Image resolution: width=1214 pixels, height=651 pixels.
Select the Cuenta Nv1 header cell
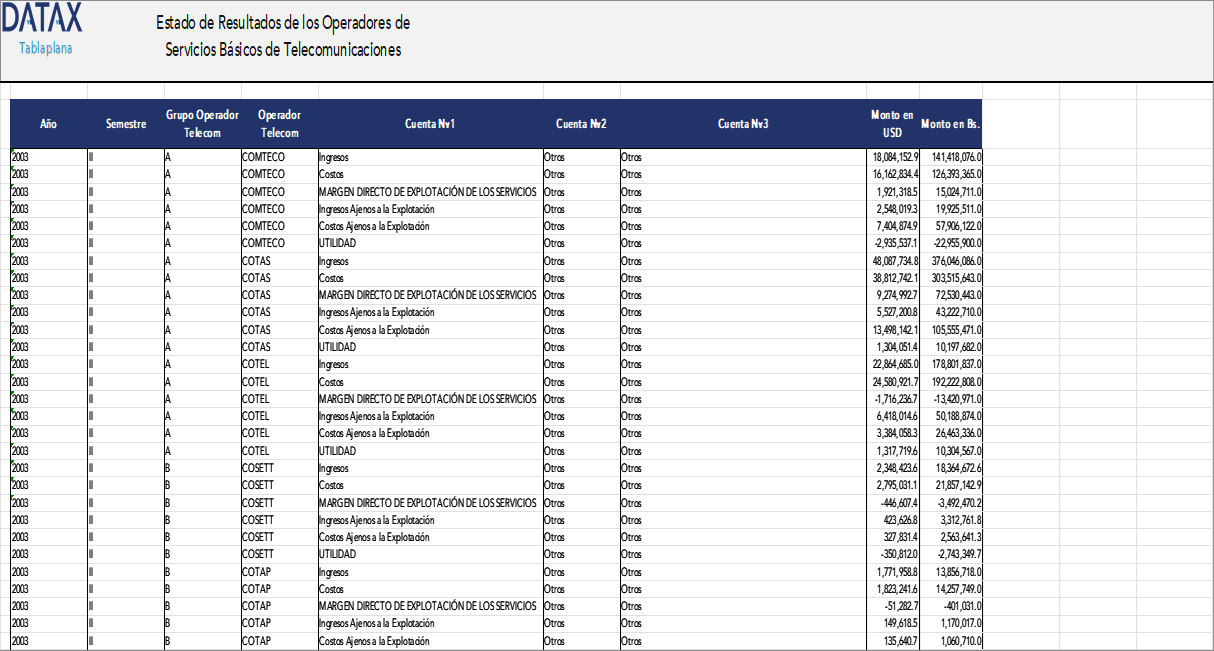(430, 124)
